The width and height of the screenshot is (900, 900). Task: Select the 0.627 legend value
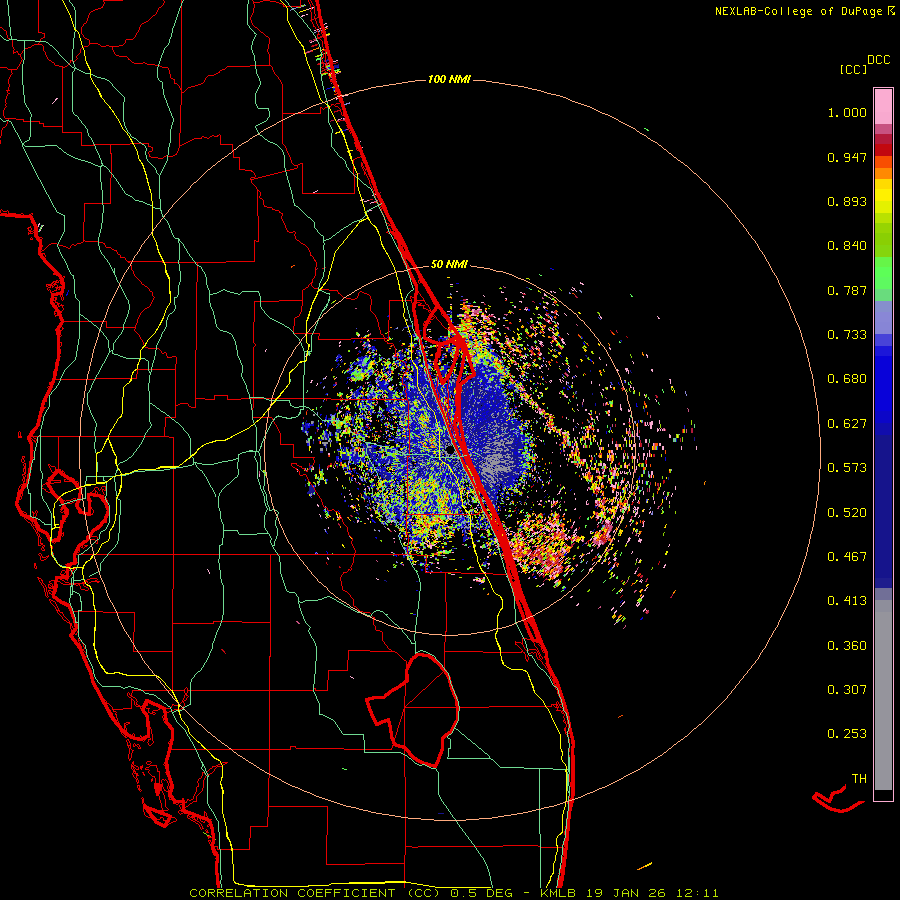(847, 424)
